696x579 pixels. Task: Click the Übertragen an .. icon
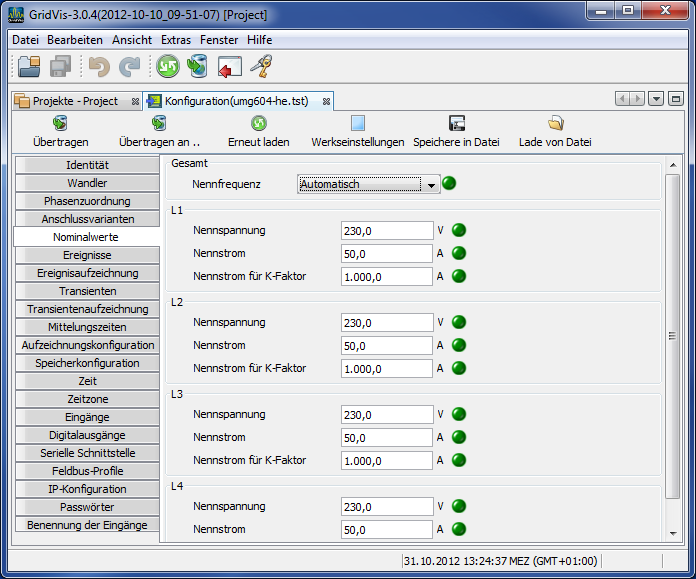(x=159, y=123)
